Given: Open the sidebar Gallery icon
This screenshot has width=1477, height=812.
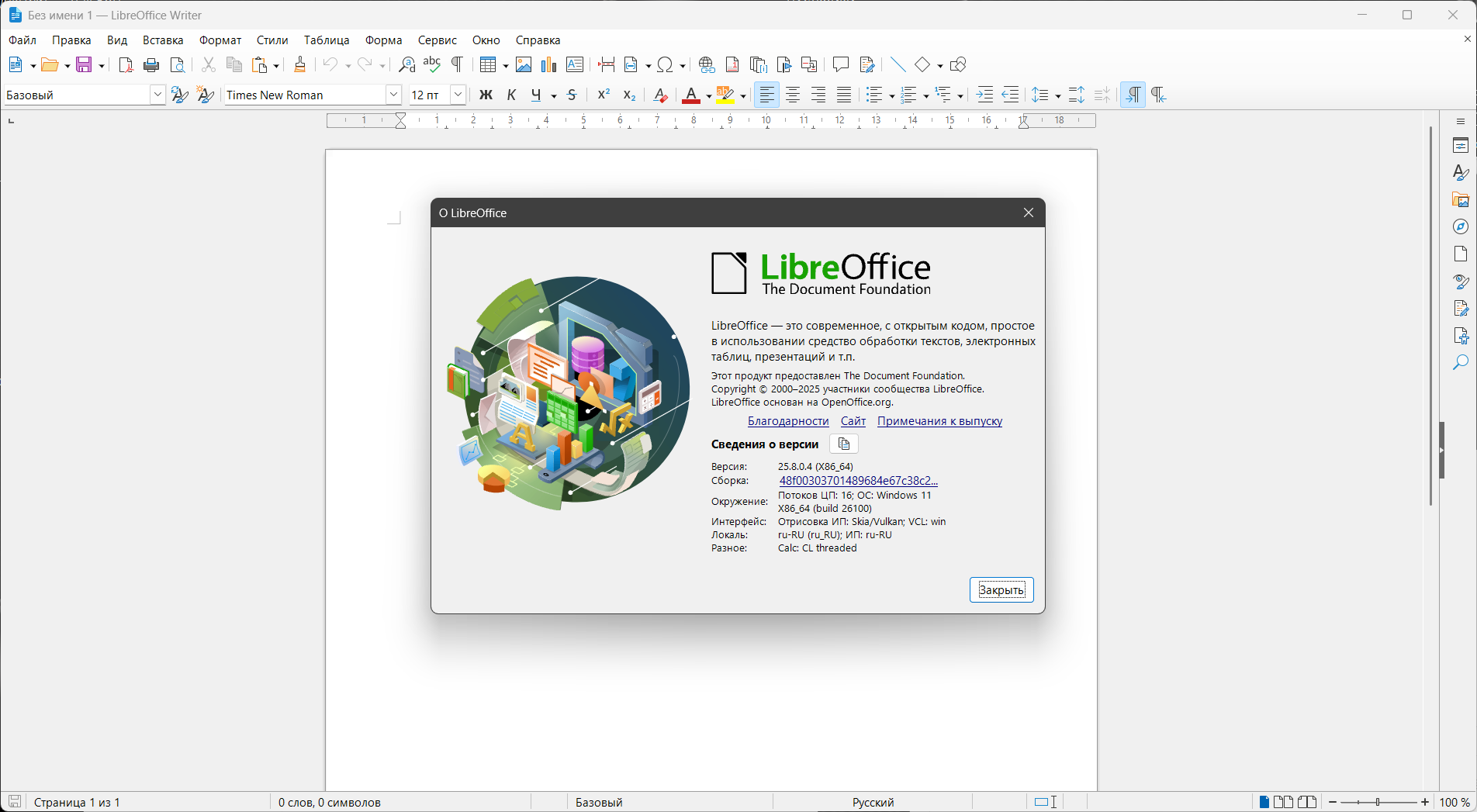Looking at the screenshot, I should (x=1460, y=199).
